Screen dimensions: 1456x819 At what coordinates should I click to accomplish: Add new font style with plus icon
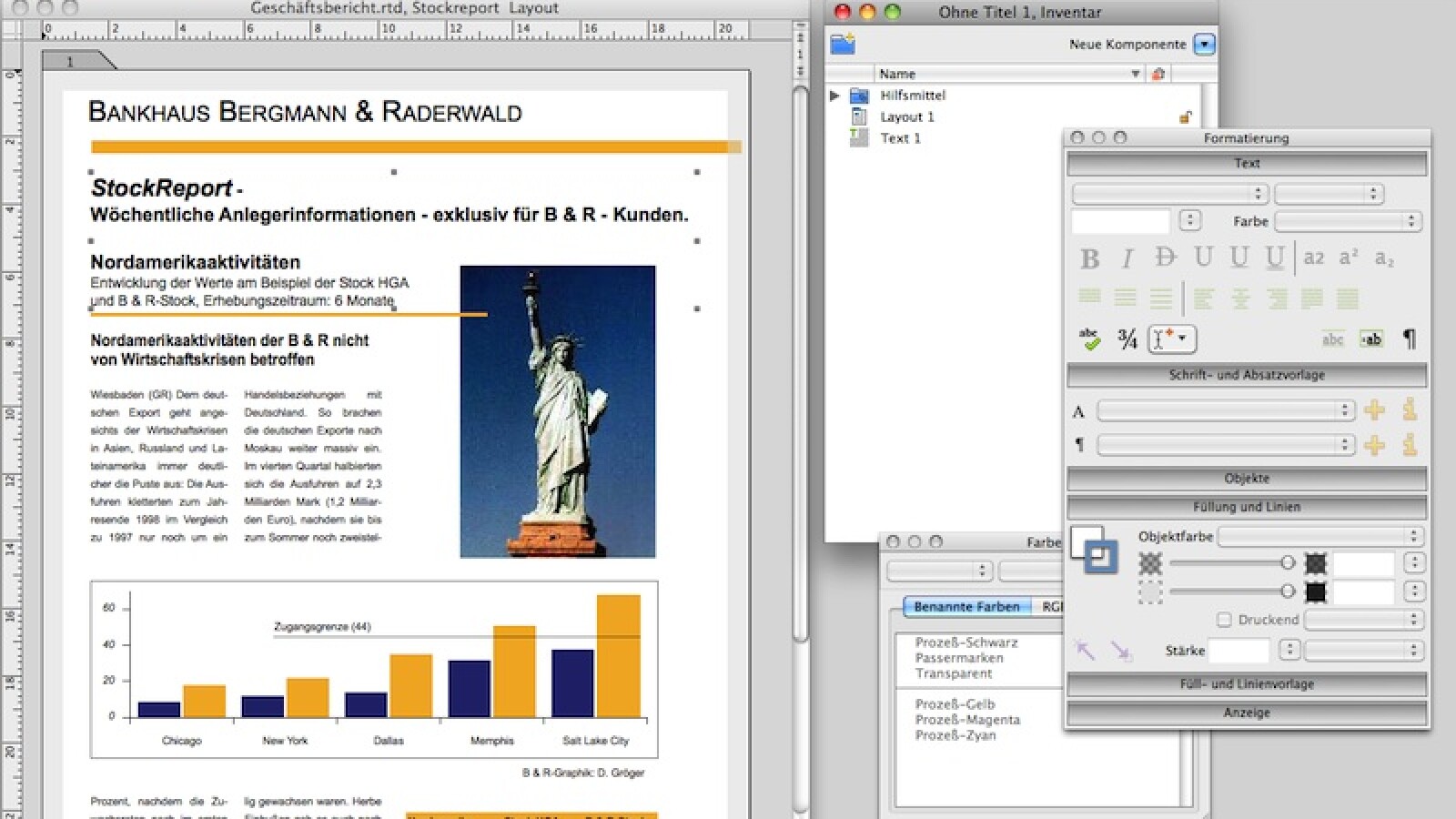(x=1374, y=410)
